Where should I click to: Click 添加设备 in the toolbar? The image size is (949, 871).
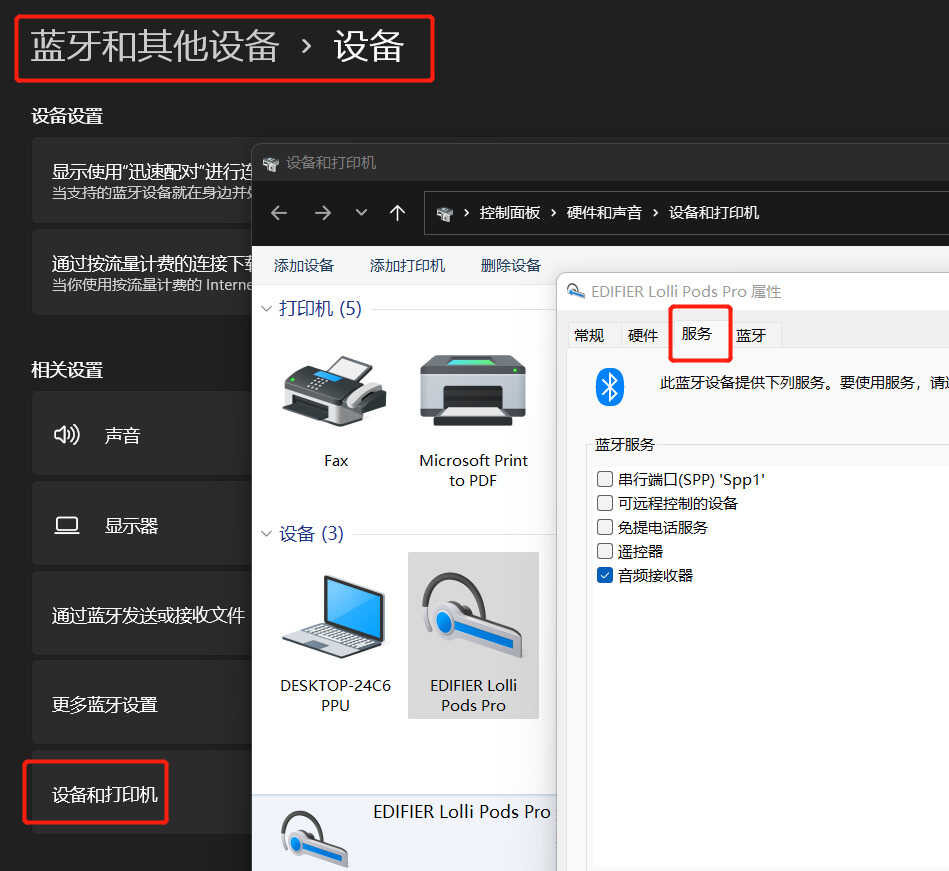pos(304,265)
